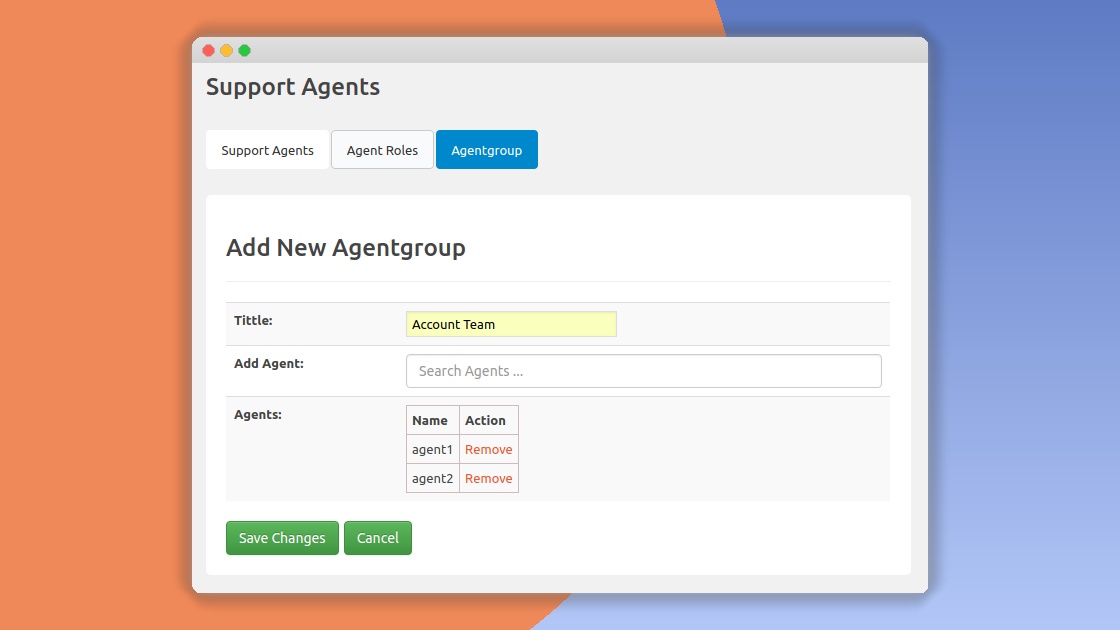The image size is (1120, 630).
Task: Click the Action column header
Action: pyautogui.click(x=485, y=421)
